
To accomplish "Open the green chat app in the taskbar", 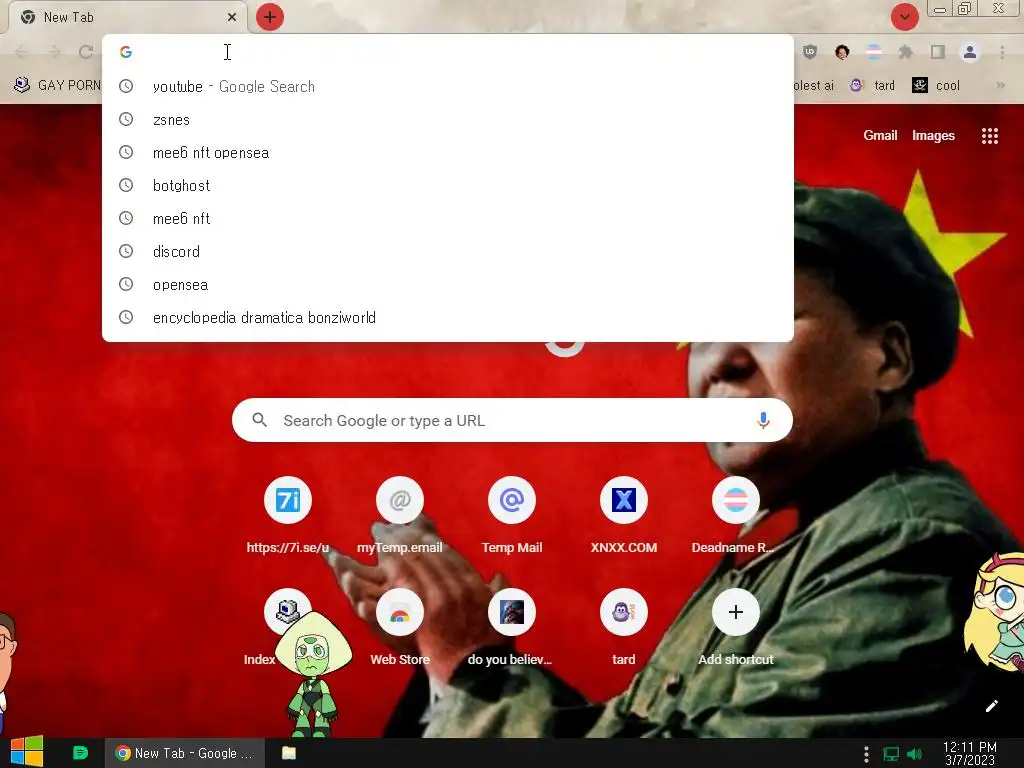I will point(80,753).
